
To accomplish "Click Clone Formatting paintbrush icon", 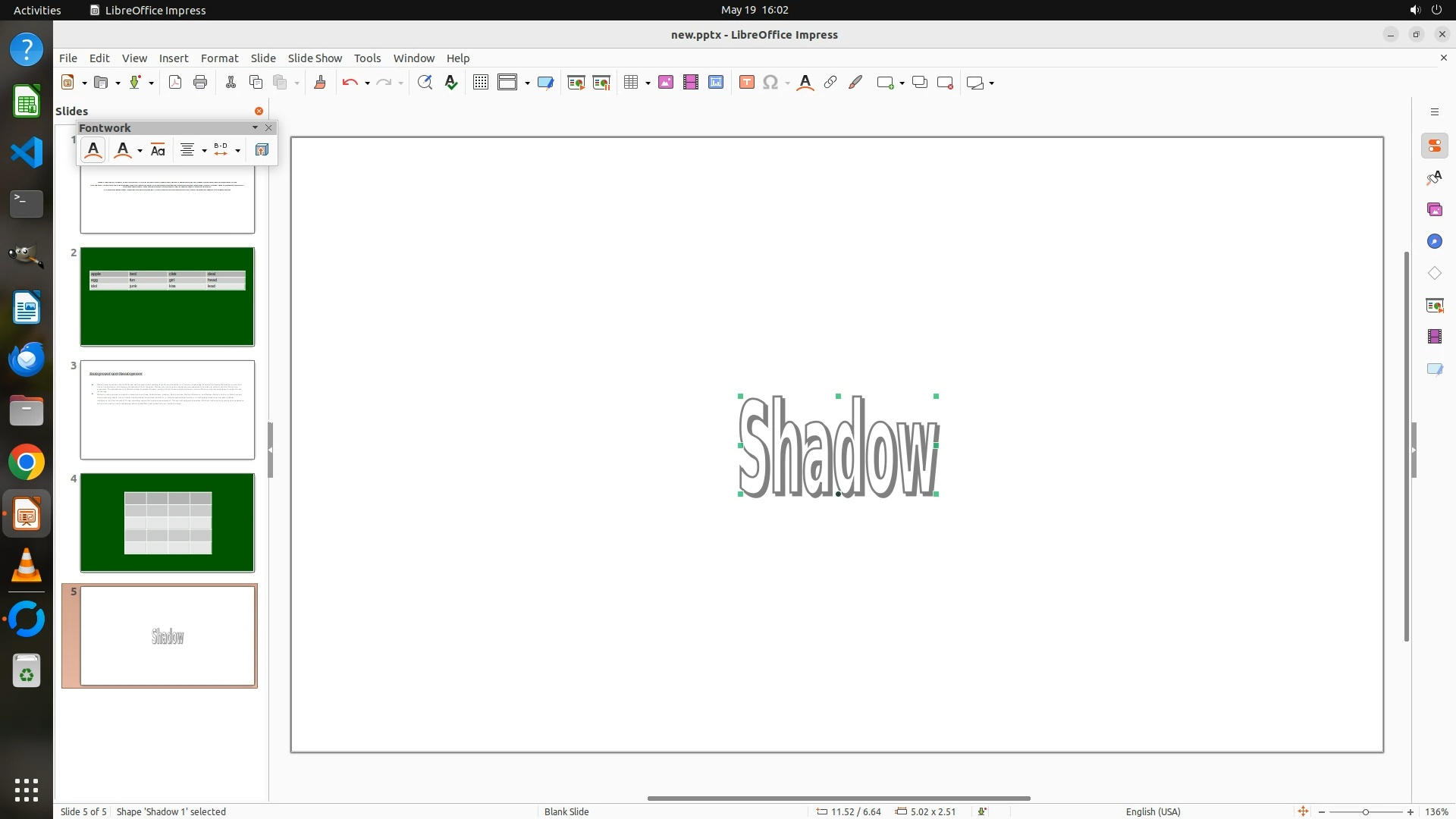I will [319, 83].
